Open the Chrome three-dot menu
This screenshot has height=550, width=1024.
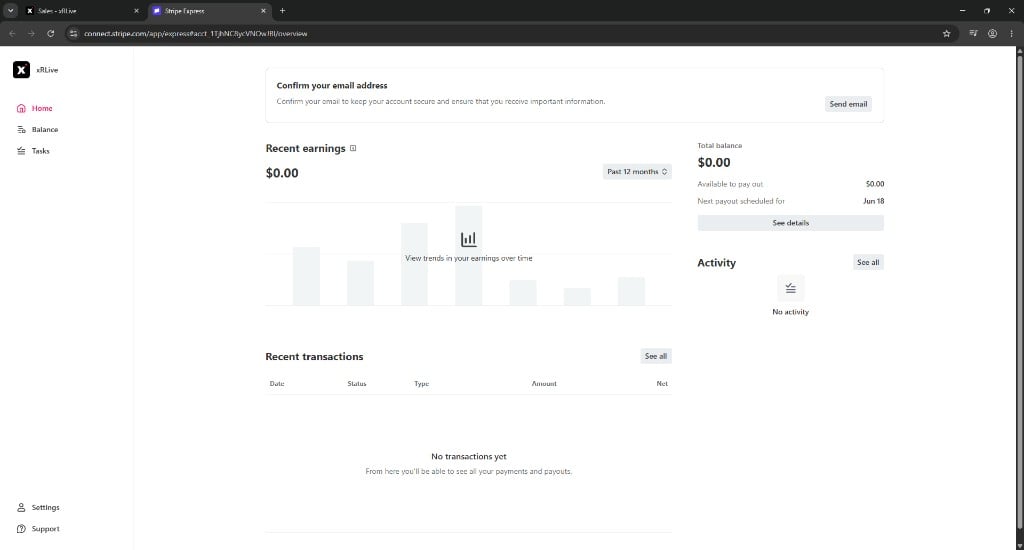pyautogui.click(x=1011, y=33)
